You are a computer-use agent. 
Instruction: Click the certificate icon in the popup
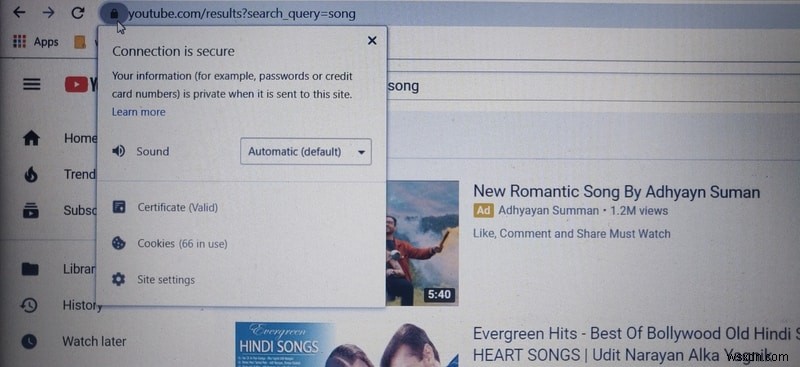click(119, 207)
